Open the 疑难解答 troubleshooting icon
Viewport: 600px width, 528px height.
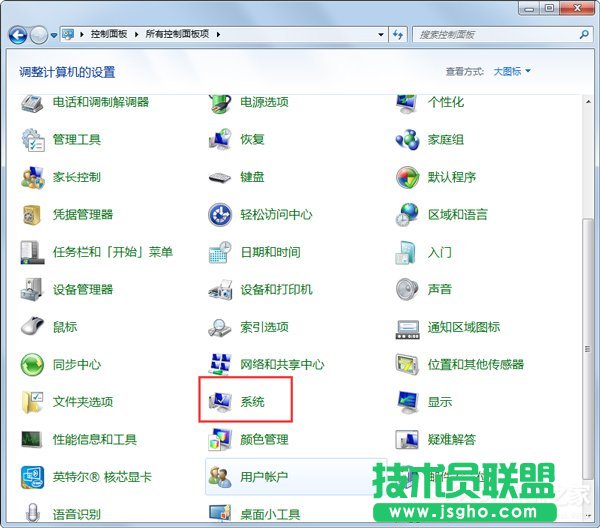[x=407, y=439]
